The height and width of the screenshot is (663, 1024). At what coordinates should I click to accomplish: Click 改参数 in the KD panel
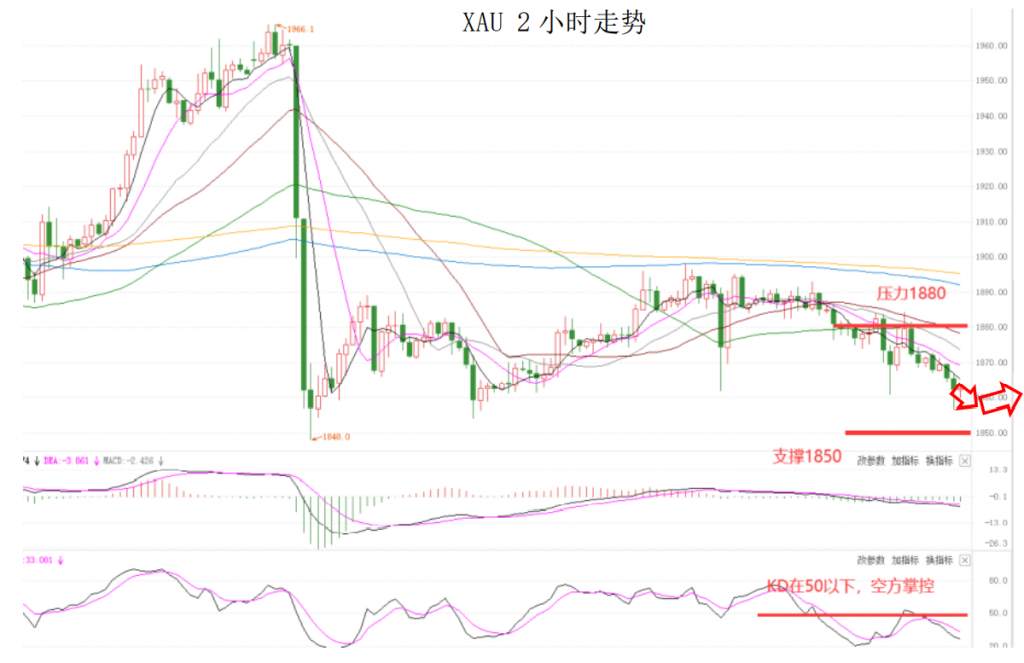871,560
